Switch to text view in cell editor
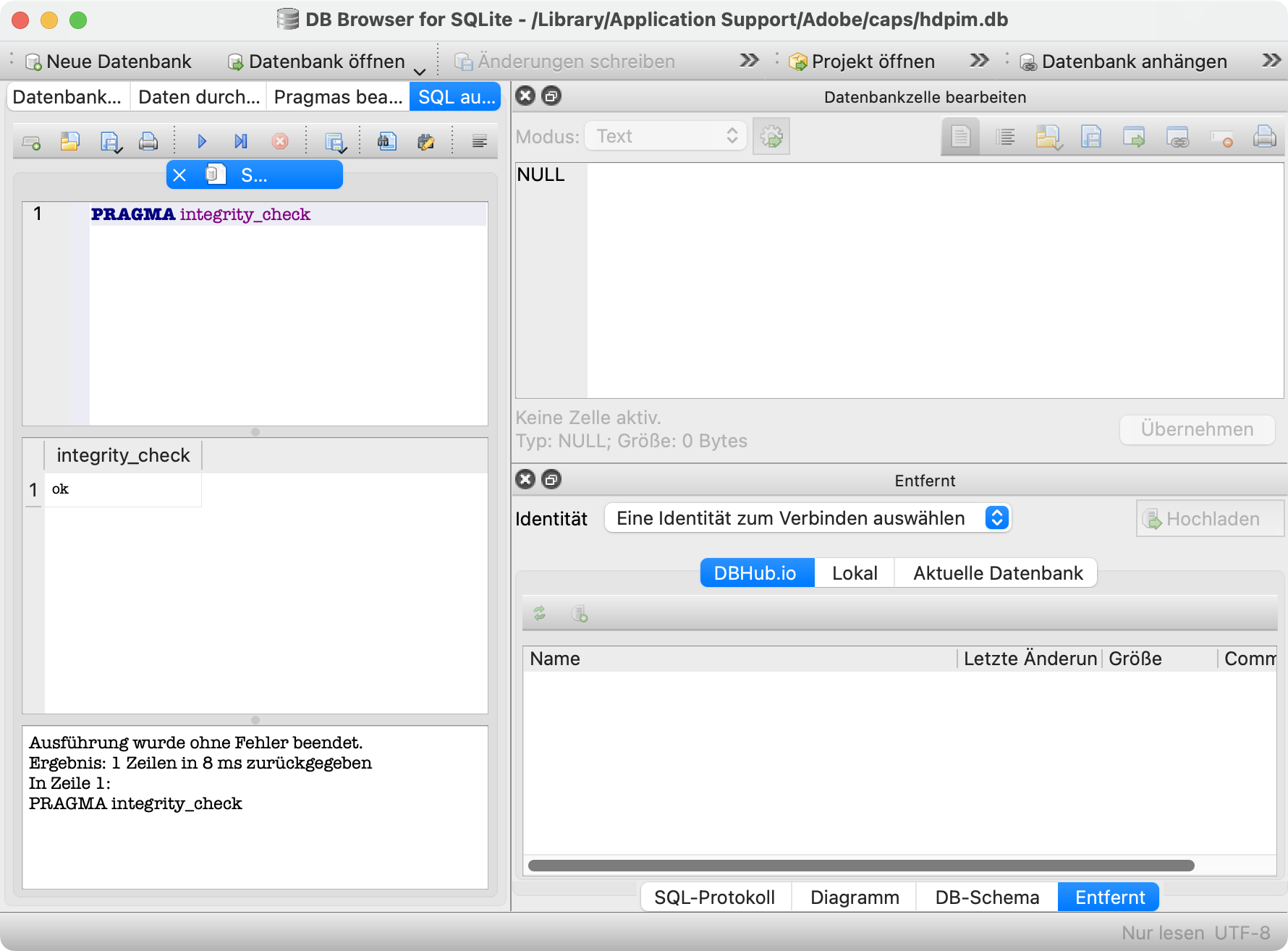This screenshot has height=951, width=1288. (x=959, y=136)
